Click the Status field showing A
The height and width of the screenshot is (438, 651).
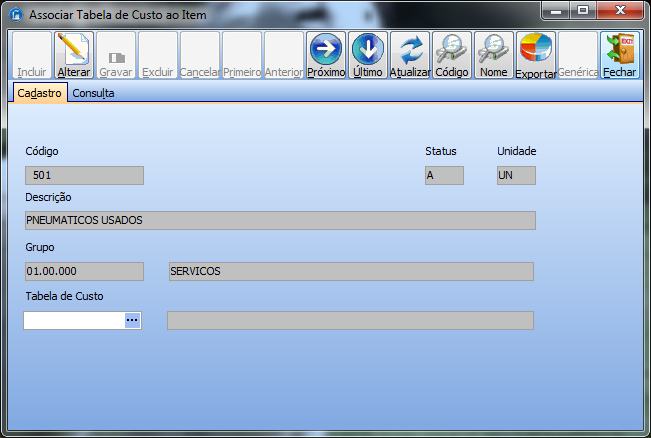click(444, 176)
